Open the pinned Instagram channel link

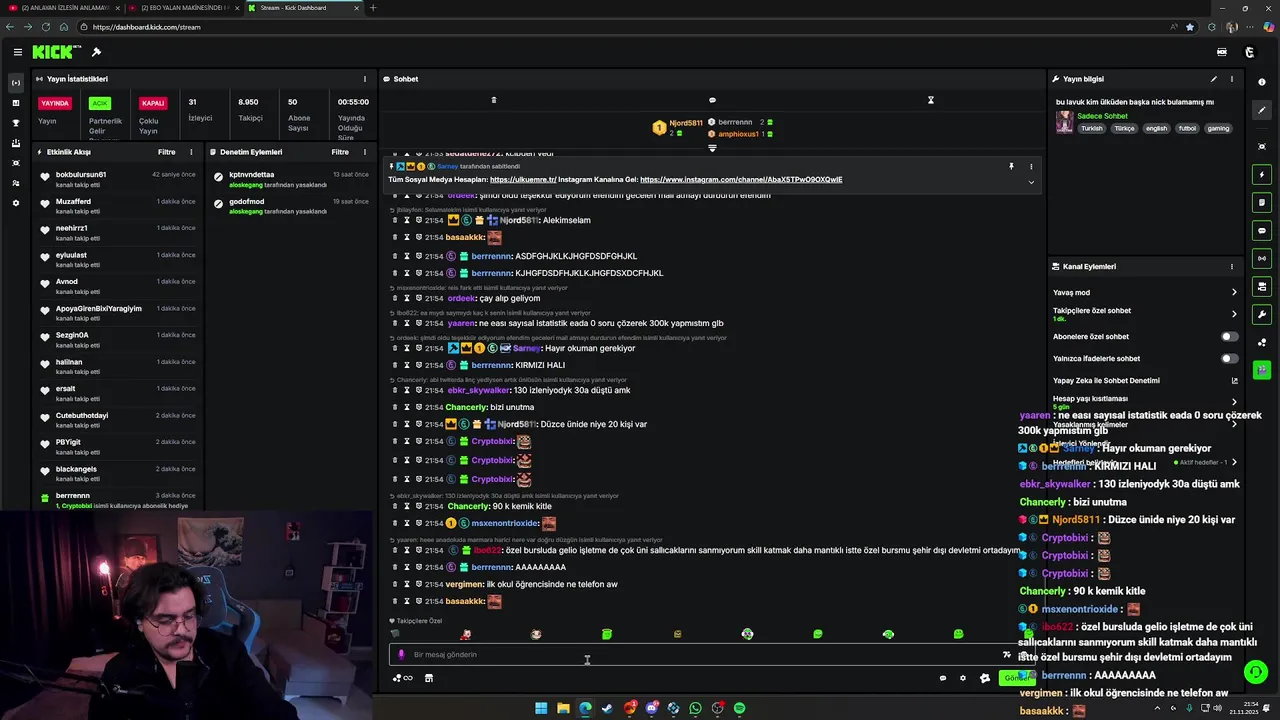(741, 180)
